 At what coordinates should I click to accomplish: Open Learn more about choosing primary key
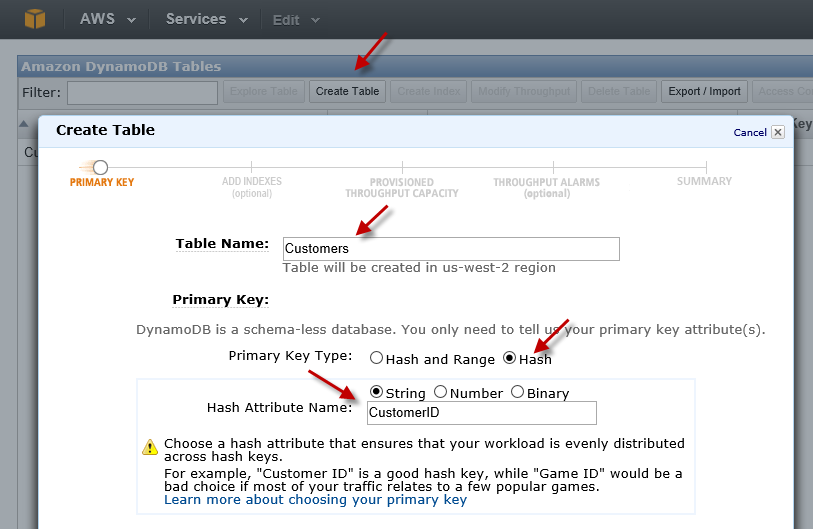point(315,499)
